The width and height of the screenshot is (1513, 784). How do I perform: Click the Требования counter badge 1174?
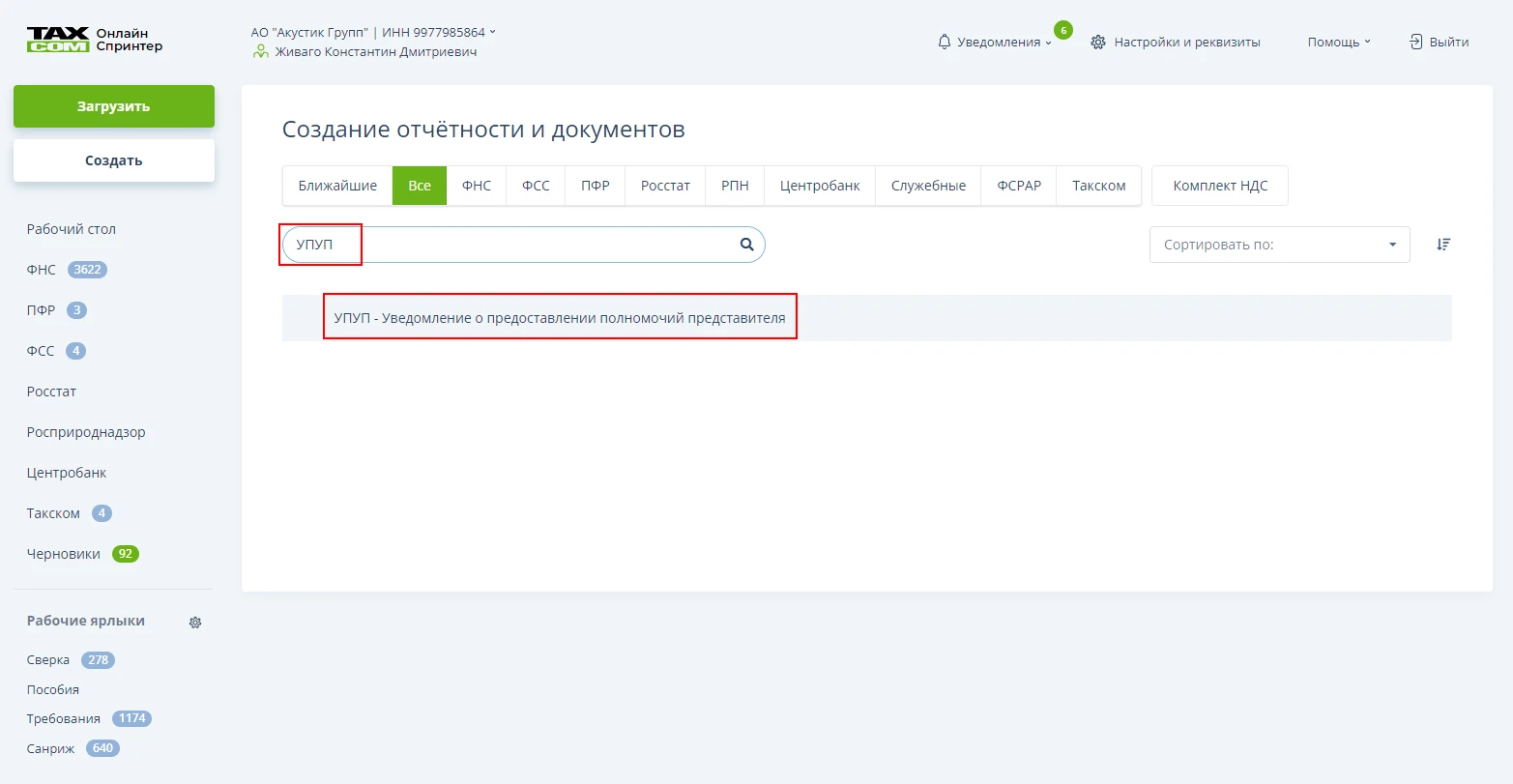[131, 718]
